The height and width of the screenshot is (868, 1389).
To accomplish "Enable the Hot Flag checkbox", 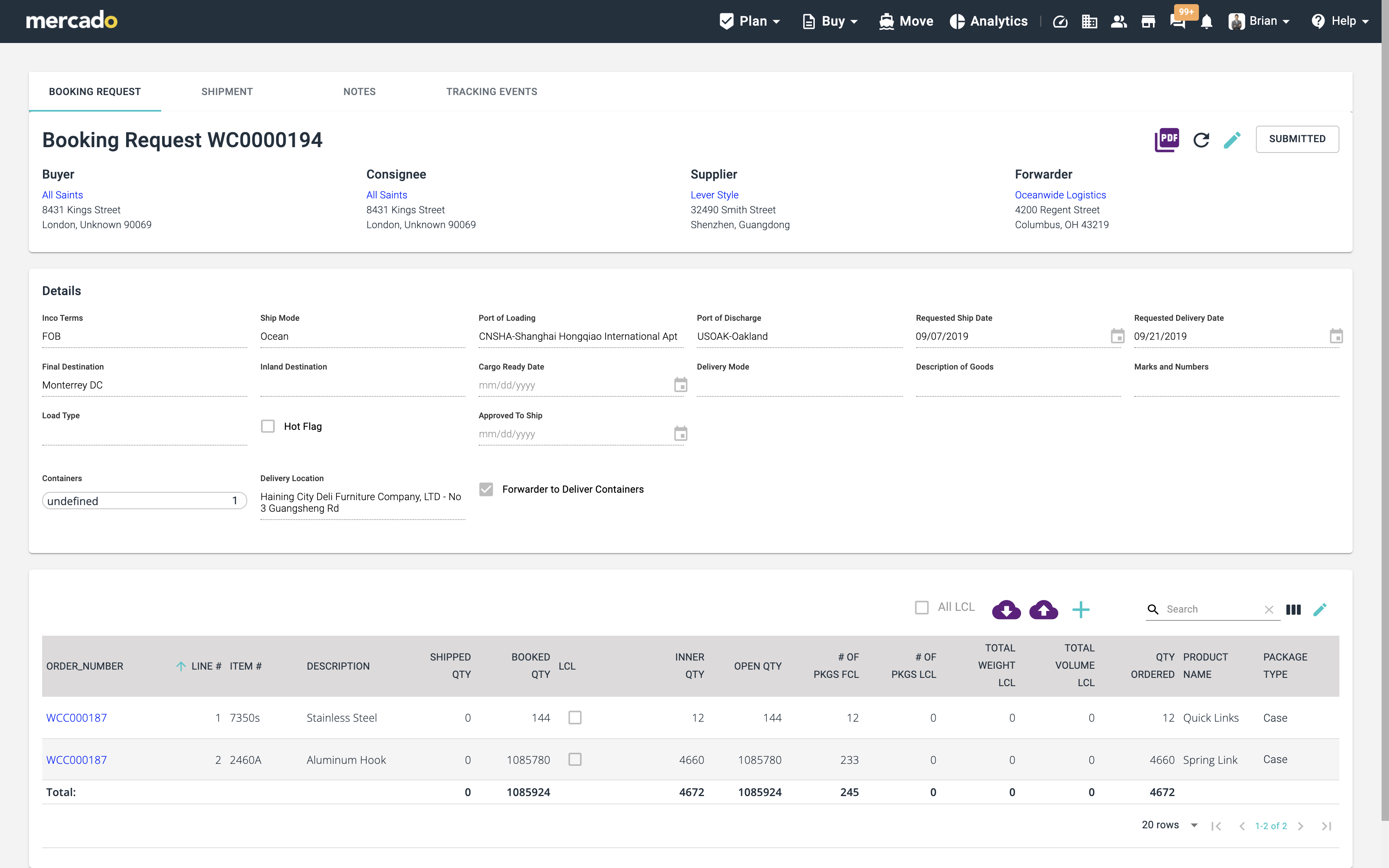I will tap(268, 426).
